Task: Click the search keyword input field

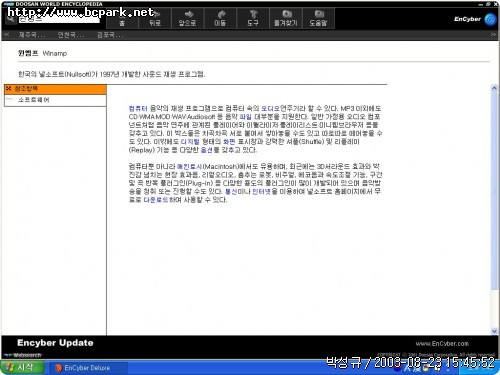Action: pyautogui.click(x=59, y=19)
